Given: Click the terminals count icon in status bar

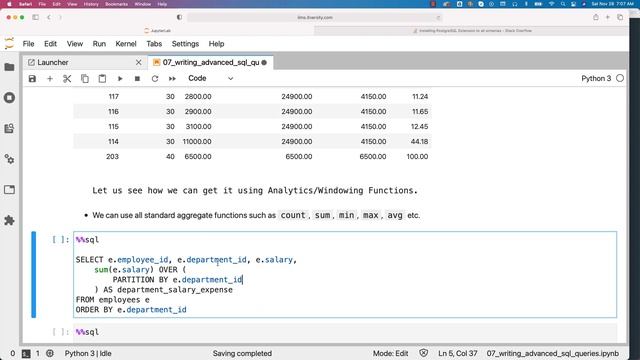Looking at the screenshot, I should tap(26, 353).
